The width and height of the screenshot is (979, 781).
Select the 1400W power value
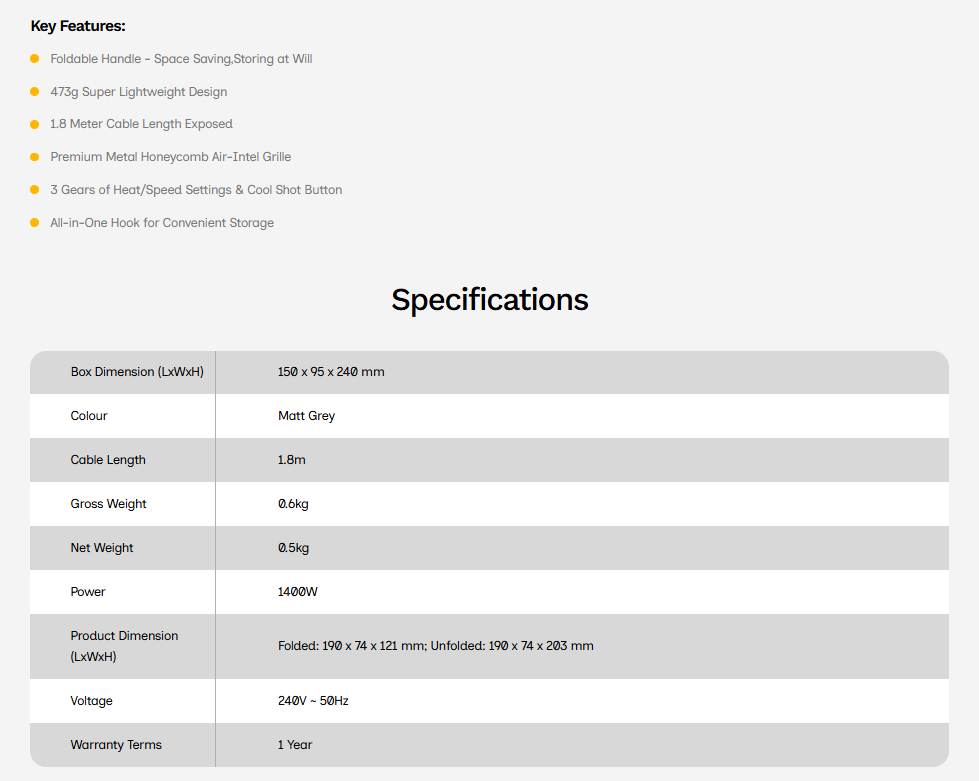[297, 592]
